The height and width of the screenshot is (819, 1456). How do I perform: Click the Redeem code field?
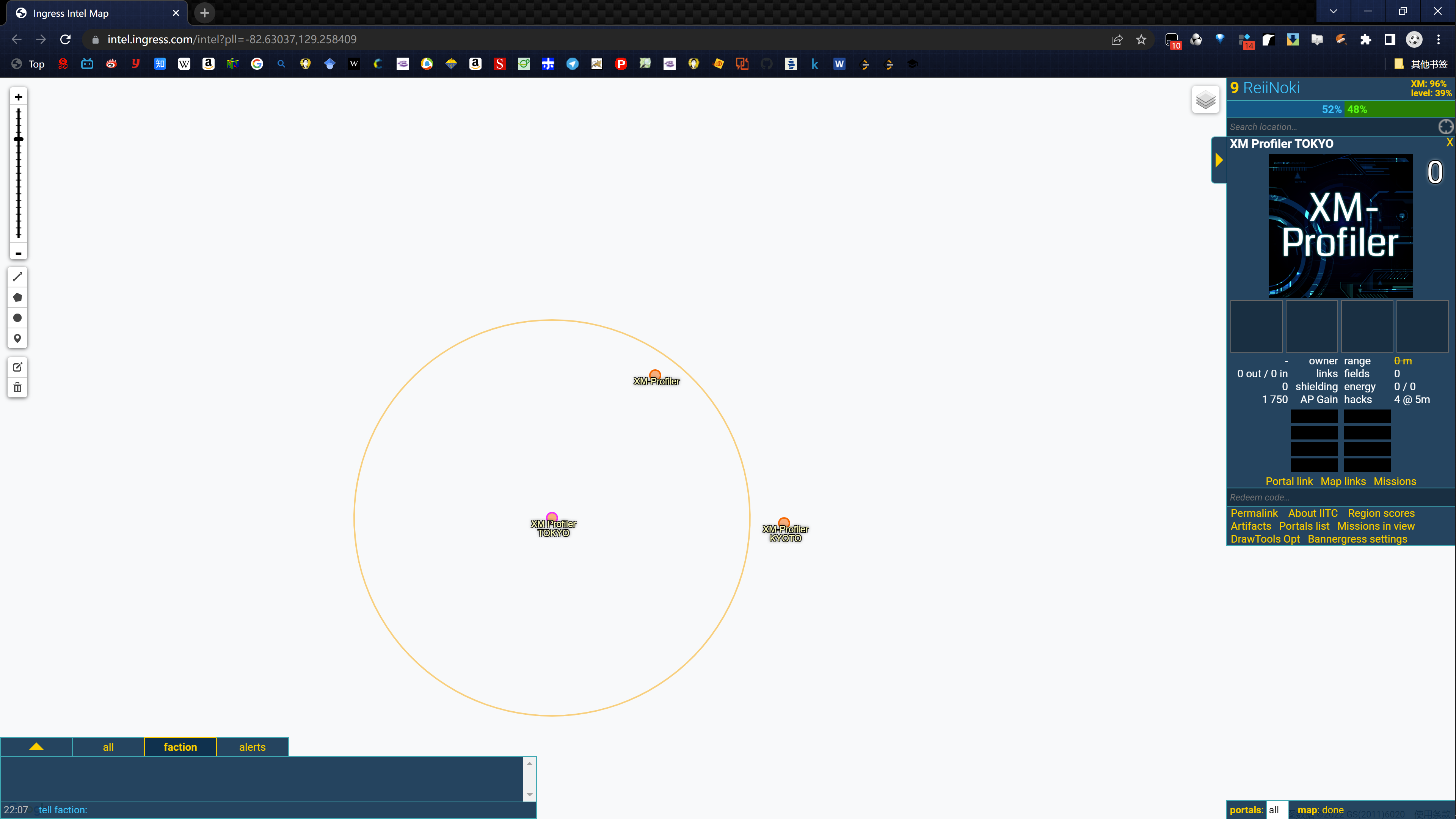(x=1340, y=497)
